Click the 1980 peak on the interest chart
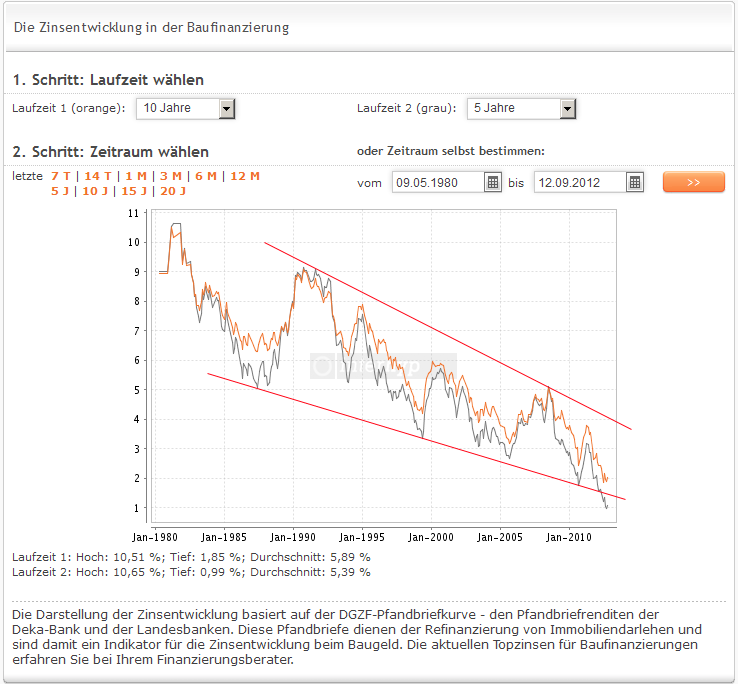Screen dimensions: 738x684 point(177,225)
